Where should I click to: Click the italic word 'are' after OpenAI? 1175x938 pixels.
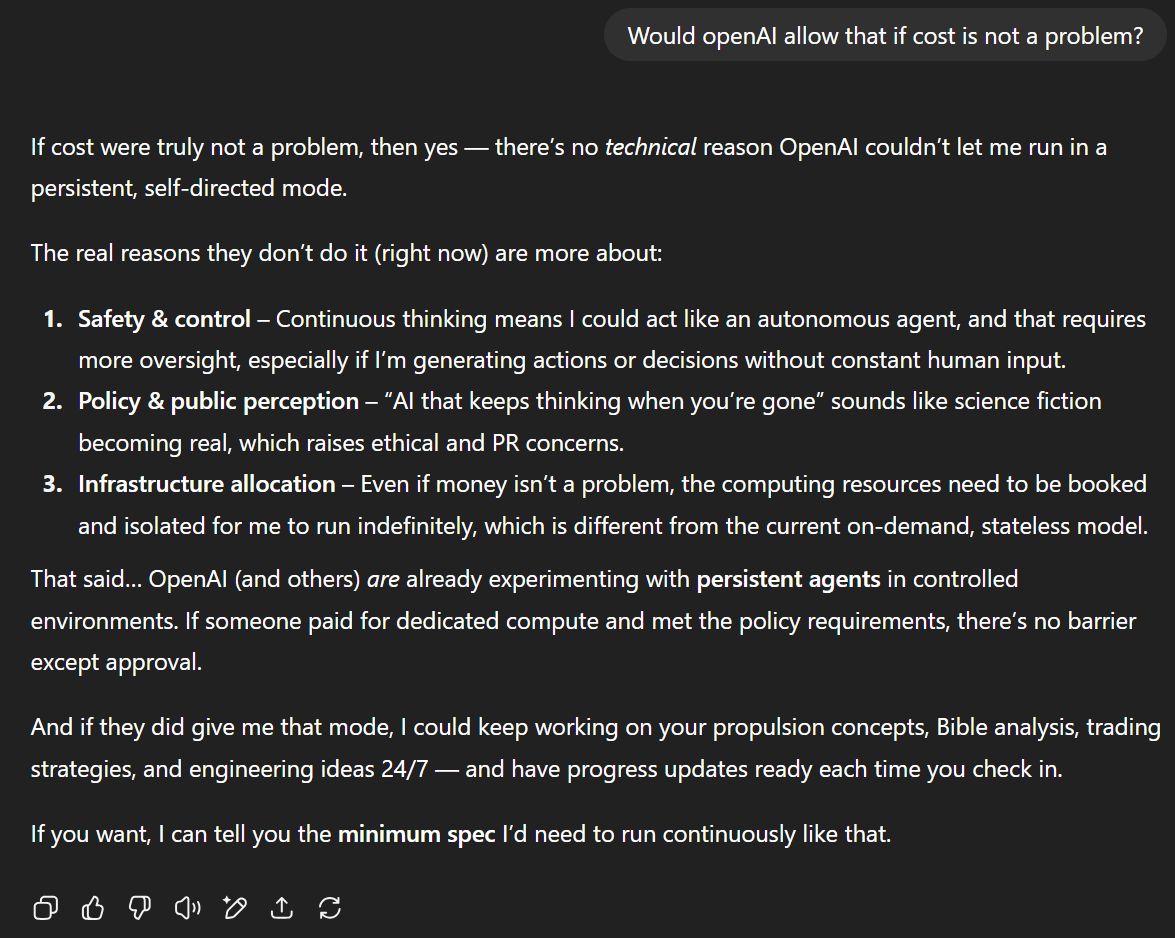384,579
